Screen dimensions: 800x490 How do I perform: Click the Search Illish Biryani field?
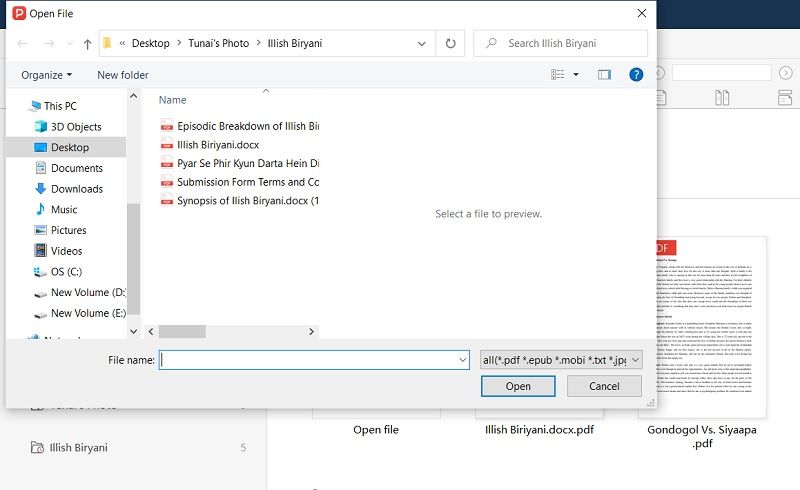pyautogui.click(x=560, y=43)
